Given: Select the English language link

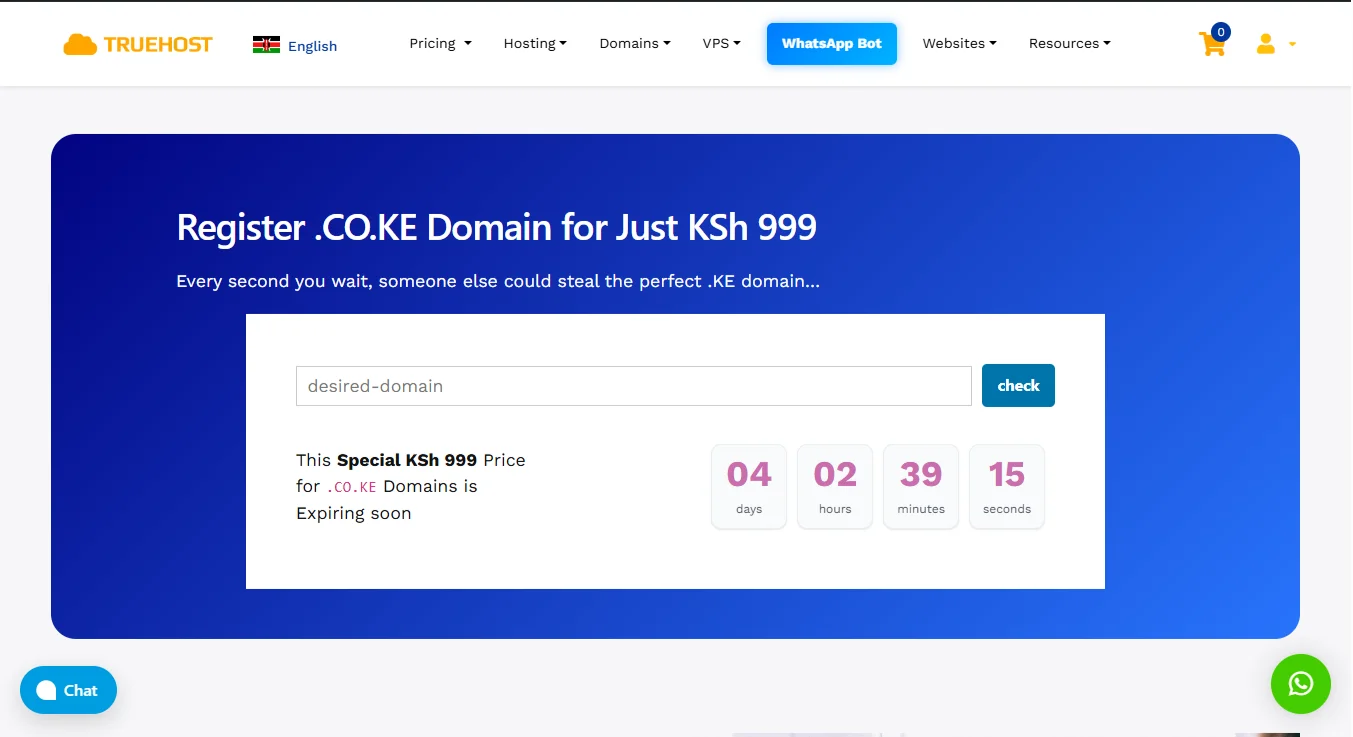Looking at the screenshot, I should [312, 46].
